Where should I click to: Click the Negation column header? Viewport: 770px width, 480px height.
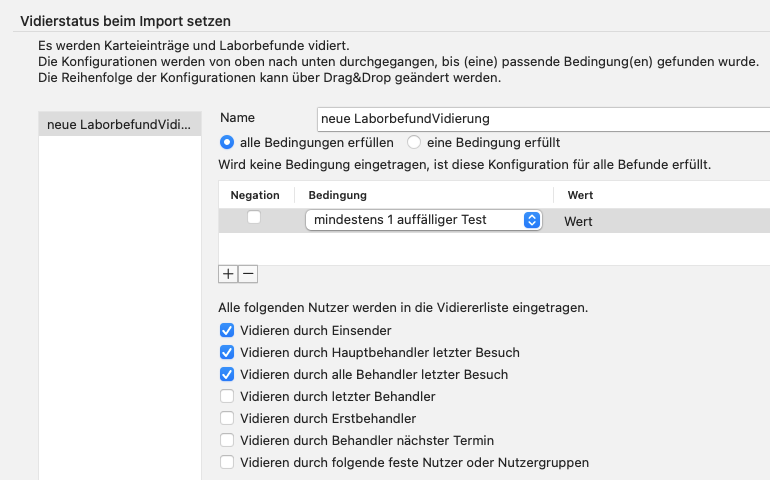tap(255, 195)
